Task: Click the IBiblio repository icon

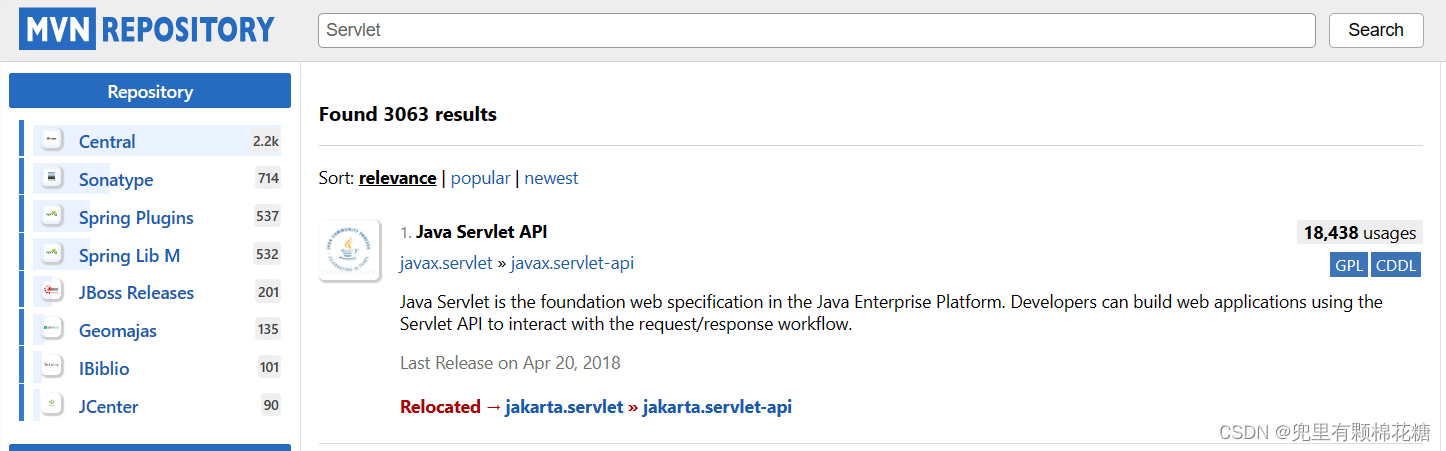Action: coord(52,368)
